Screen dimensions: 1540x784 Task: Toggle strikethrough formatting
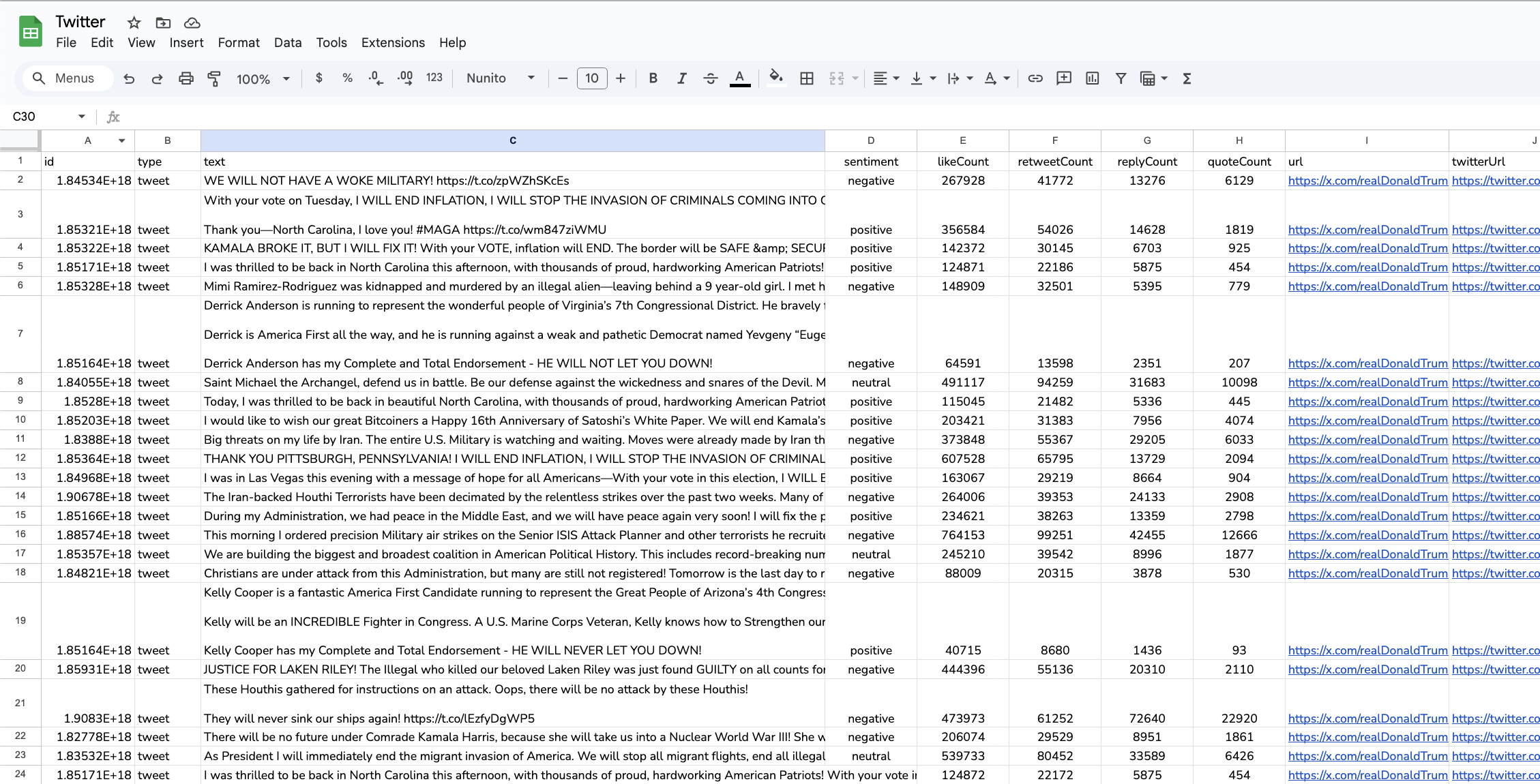tap(710, 78)
